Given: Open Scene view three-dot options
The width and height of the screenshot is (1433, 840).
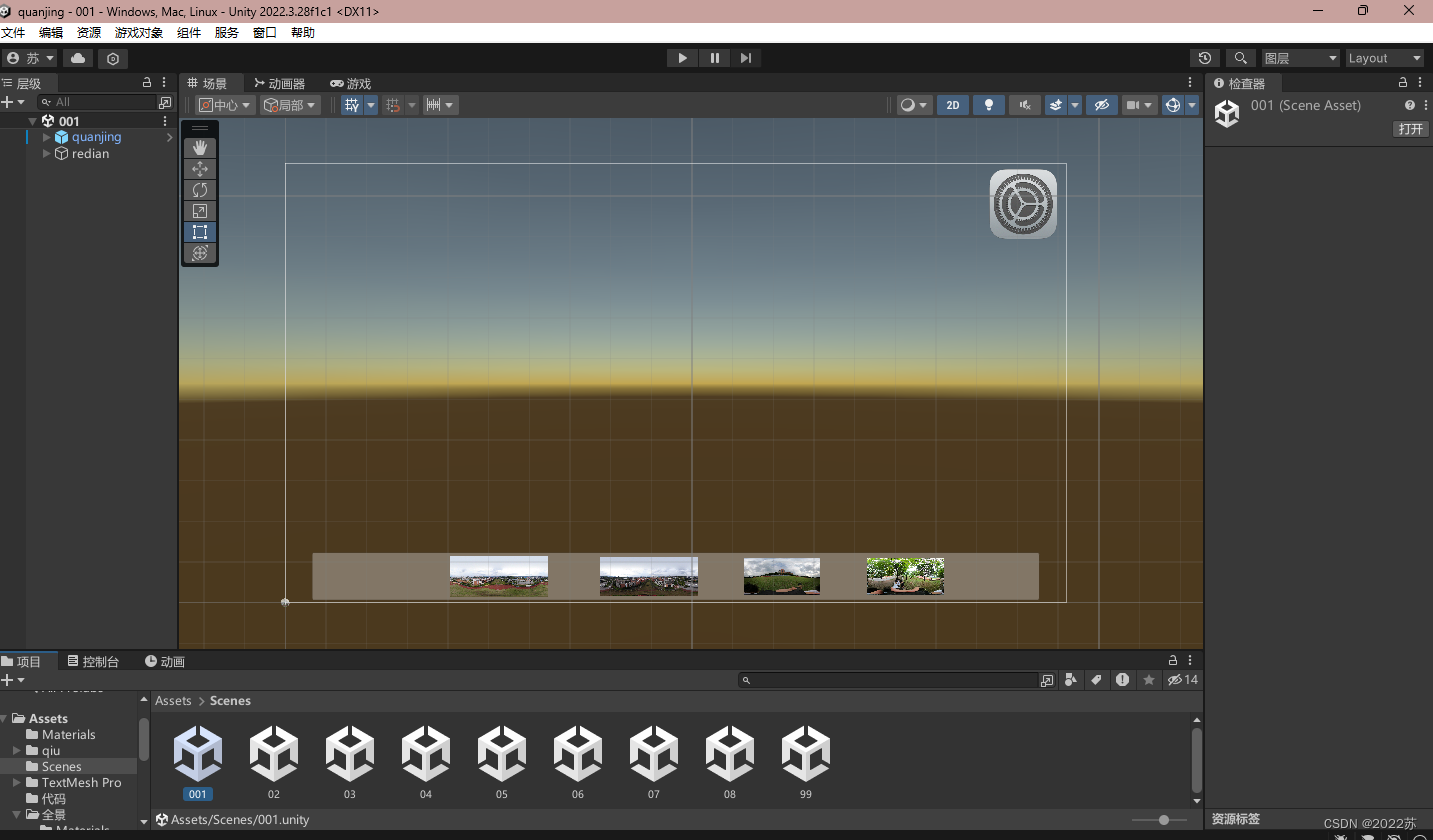Looking at the screenshot, I should pos(1190,83).
